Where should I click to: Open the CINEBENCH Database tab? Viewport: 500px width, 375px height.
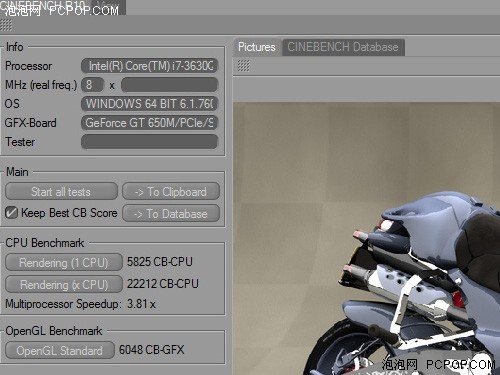[343, 47]
